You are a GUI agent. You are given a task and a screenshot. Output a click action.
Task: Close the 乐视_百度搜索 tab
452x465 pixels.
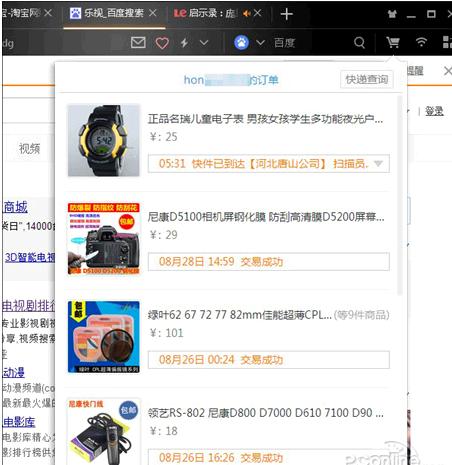(x=153, y=13)
